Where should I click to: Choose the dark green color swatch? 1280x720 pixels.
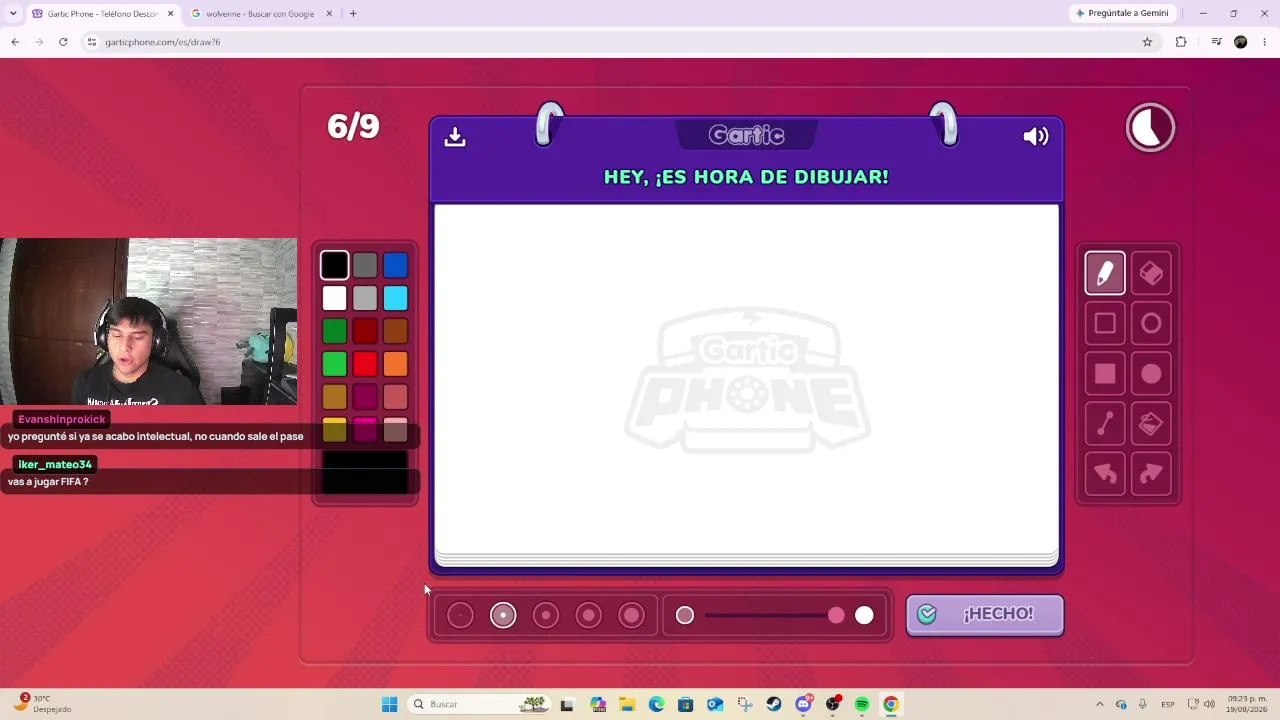click(335, 331)
